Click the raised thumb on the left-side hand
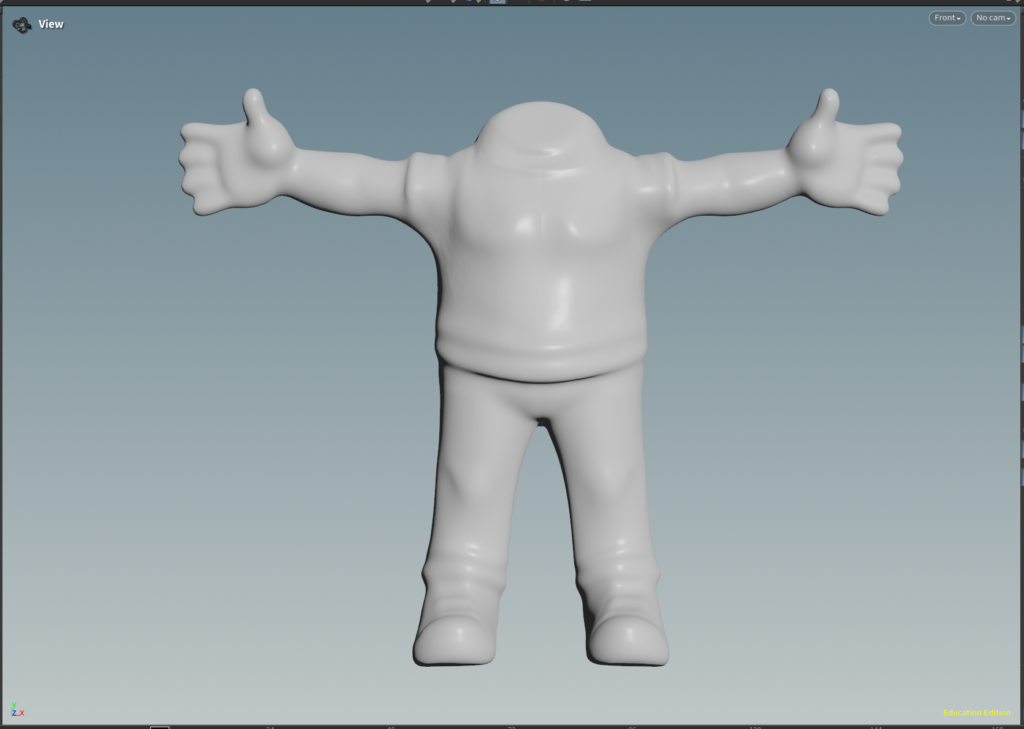 click(256, 108)
